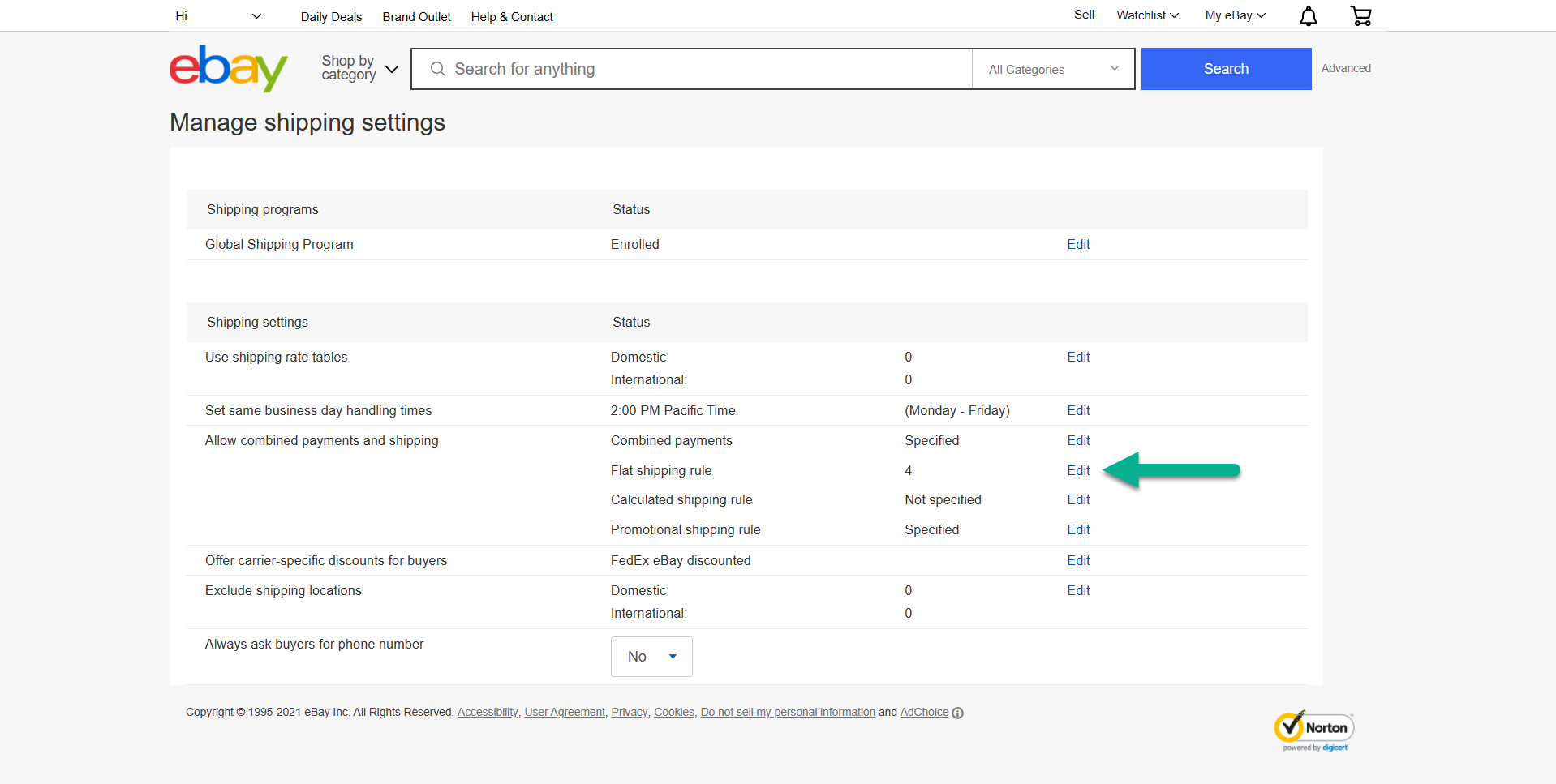Open the notifications bell icon
Image resolution: width=1556 pixels, height=784 pixels.
coord(1308,16)
